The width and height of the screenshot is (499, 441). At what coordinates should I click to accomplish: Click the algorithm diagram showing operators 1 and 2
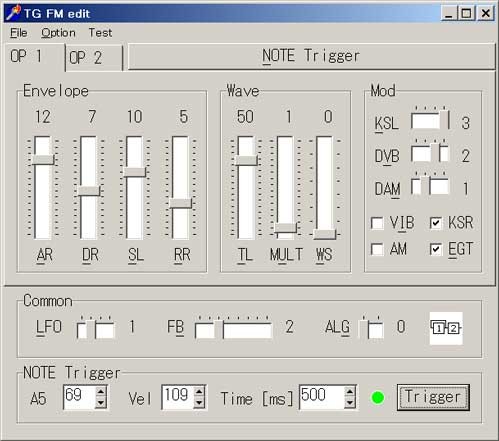[x=446, y=328]
